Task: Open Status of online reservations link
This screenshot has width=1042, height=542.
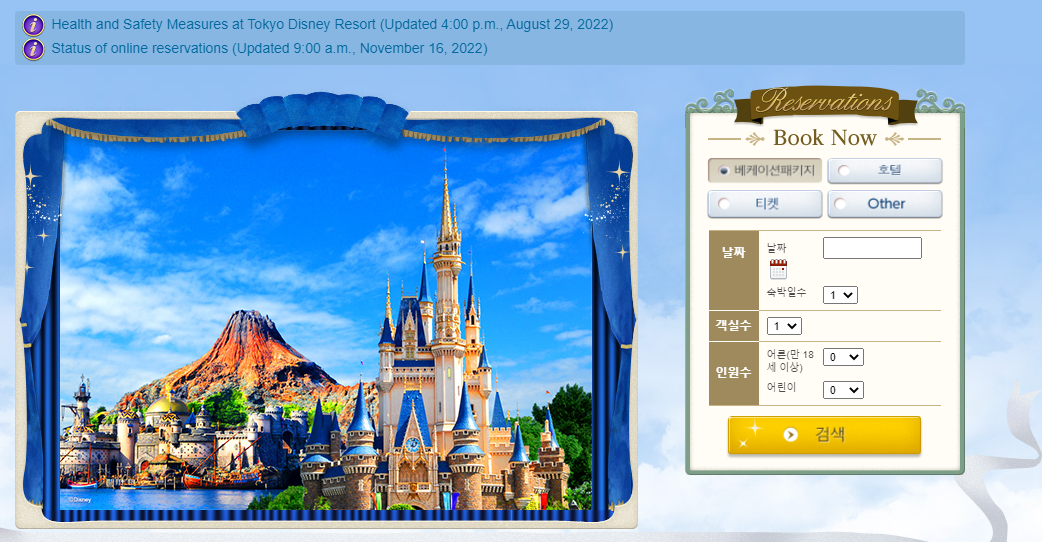Action: 269,48
